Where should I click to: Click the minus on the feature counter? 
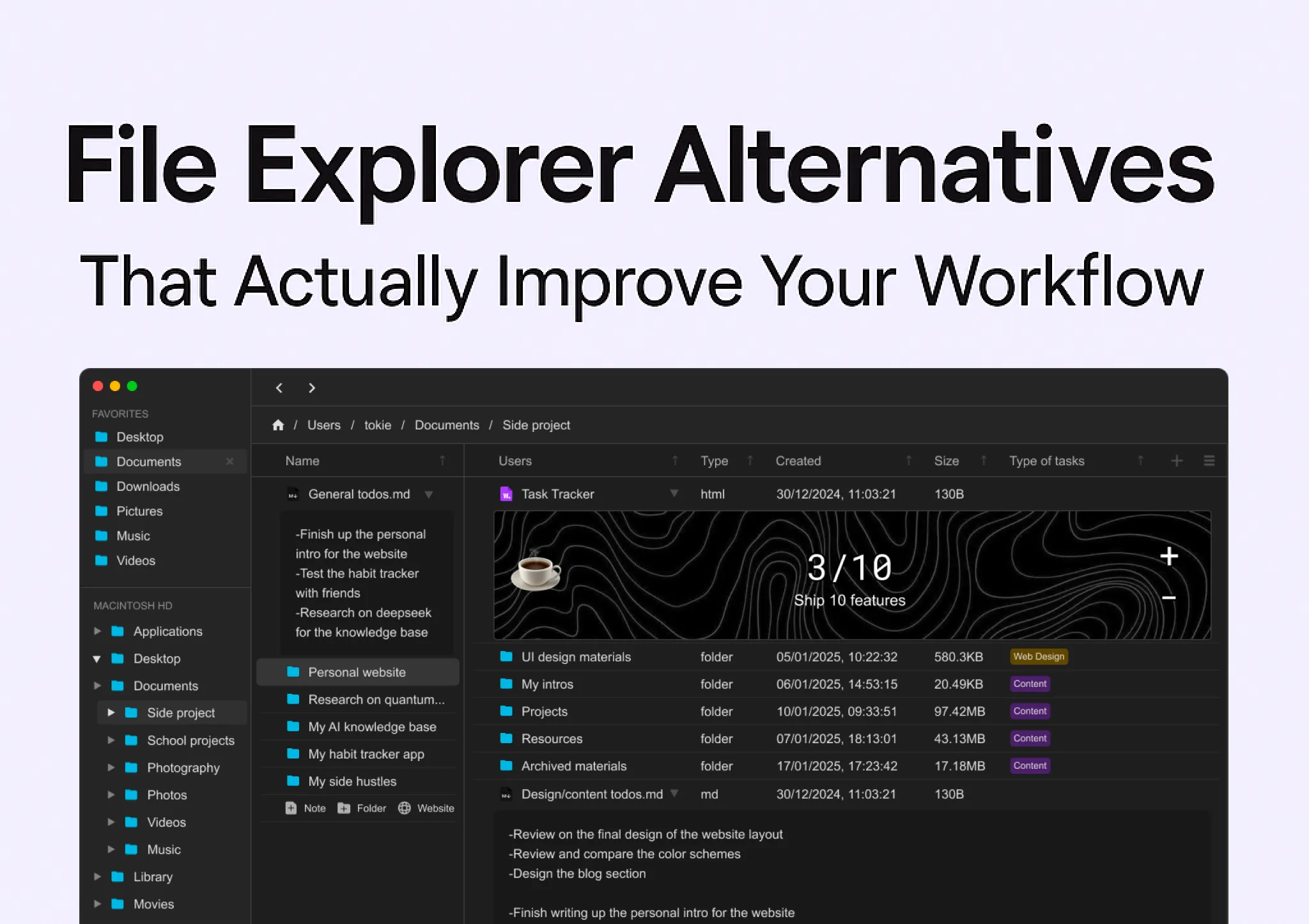(x=1168, y=598)
